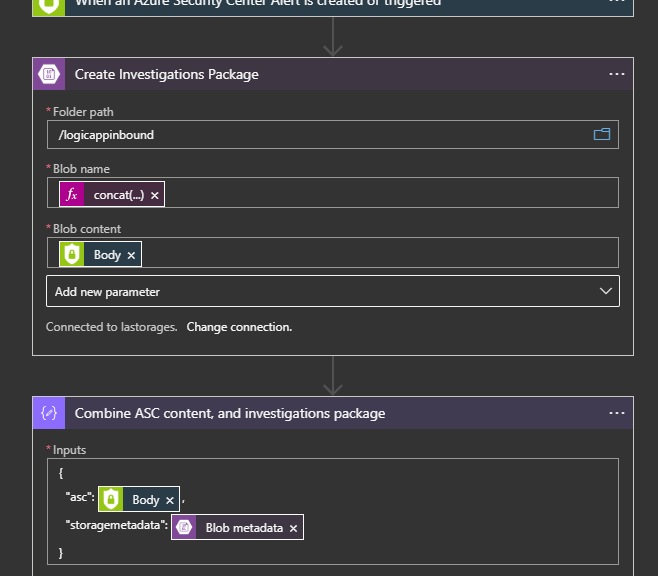Click the Blob metadata storage icon

click(x=184, y=528)
